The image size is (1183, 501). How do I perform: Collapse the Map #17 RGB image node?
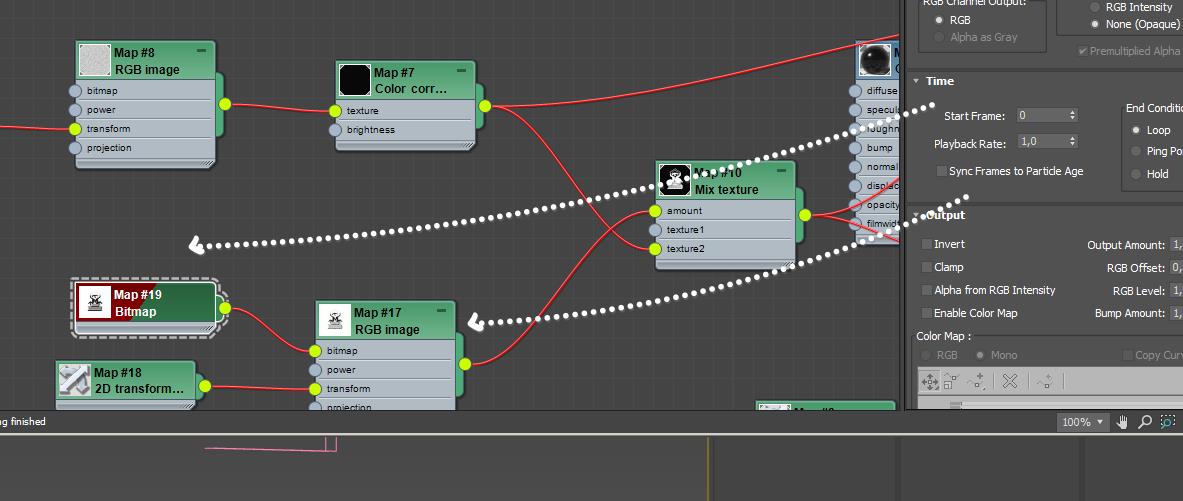(x=441, y=310)
